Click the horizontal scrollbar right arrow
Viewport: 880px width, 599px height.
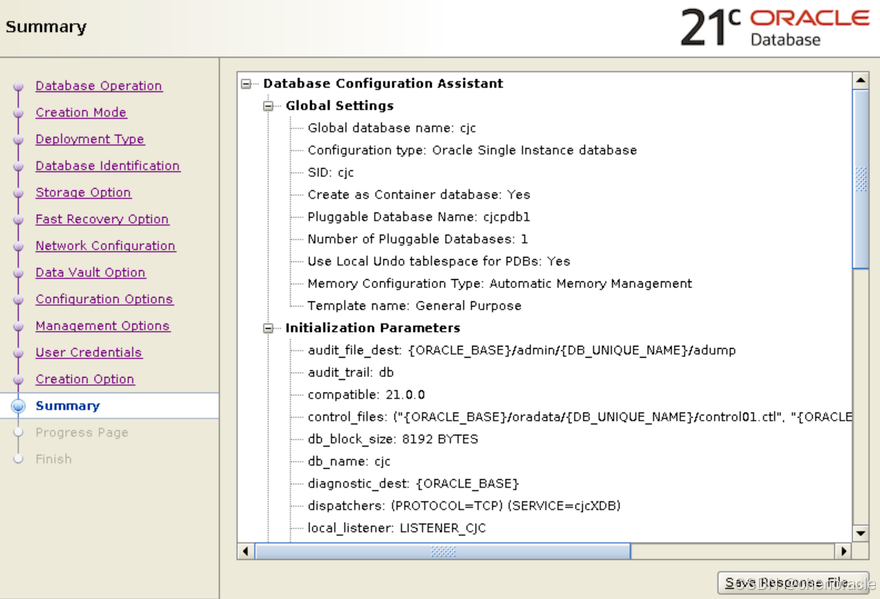click(844, 551)
